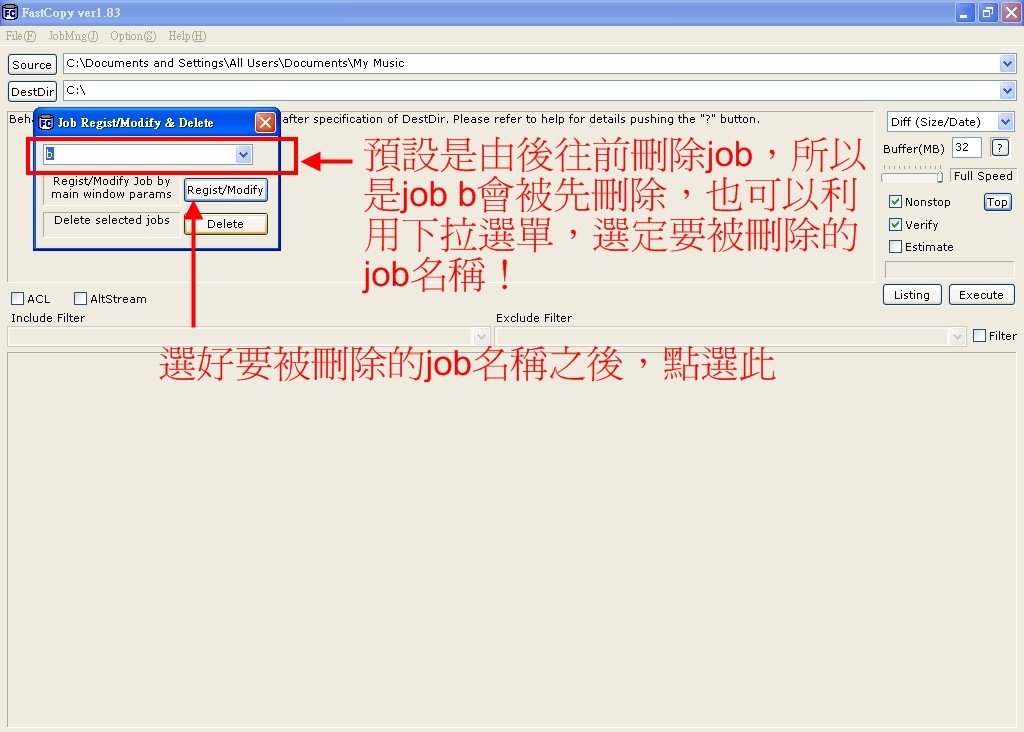Open the JobMng menu
Image resolution: width=1024 pixels, height=732 pixels.
point(73,36)
